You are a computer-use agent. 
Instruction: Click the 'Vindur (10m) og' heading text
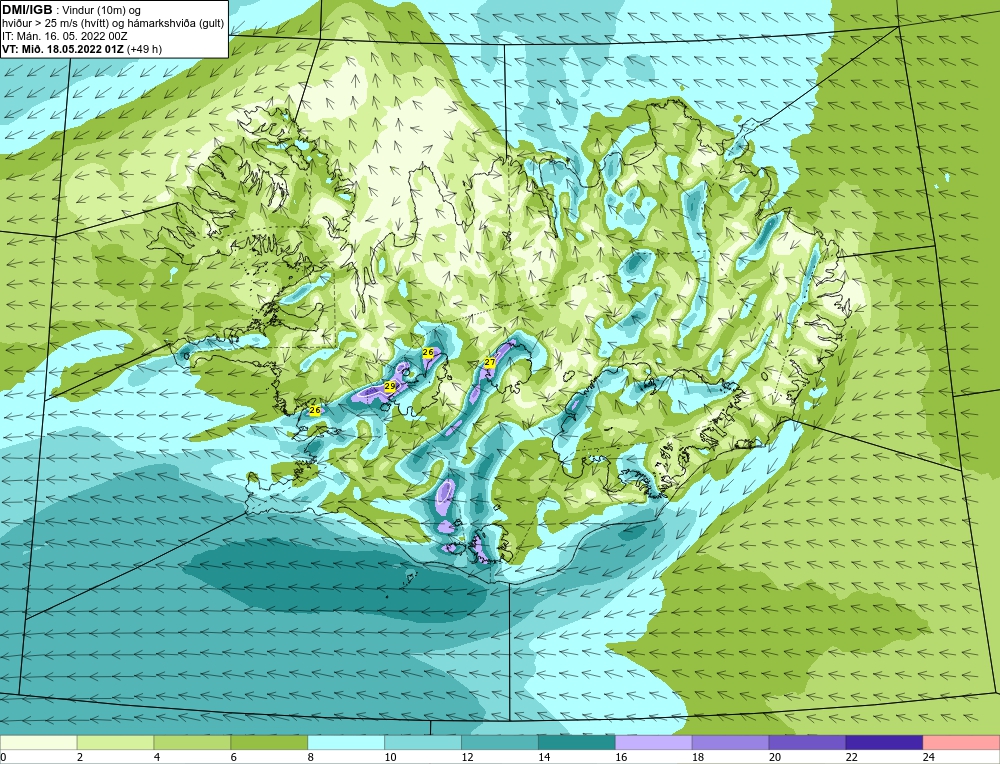pyautogui.click(x=101, y=10)
